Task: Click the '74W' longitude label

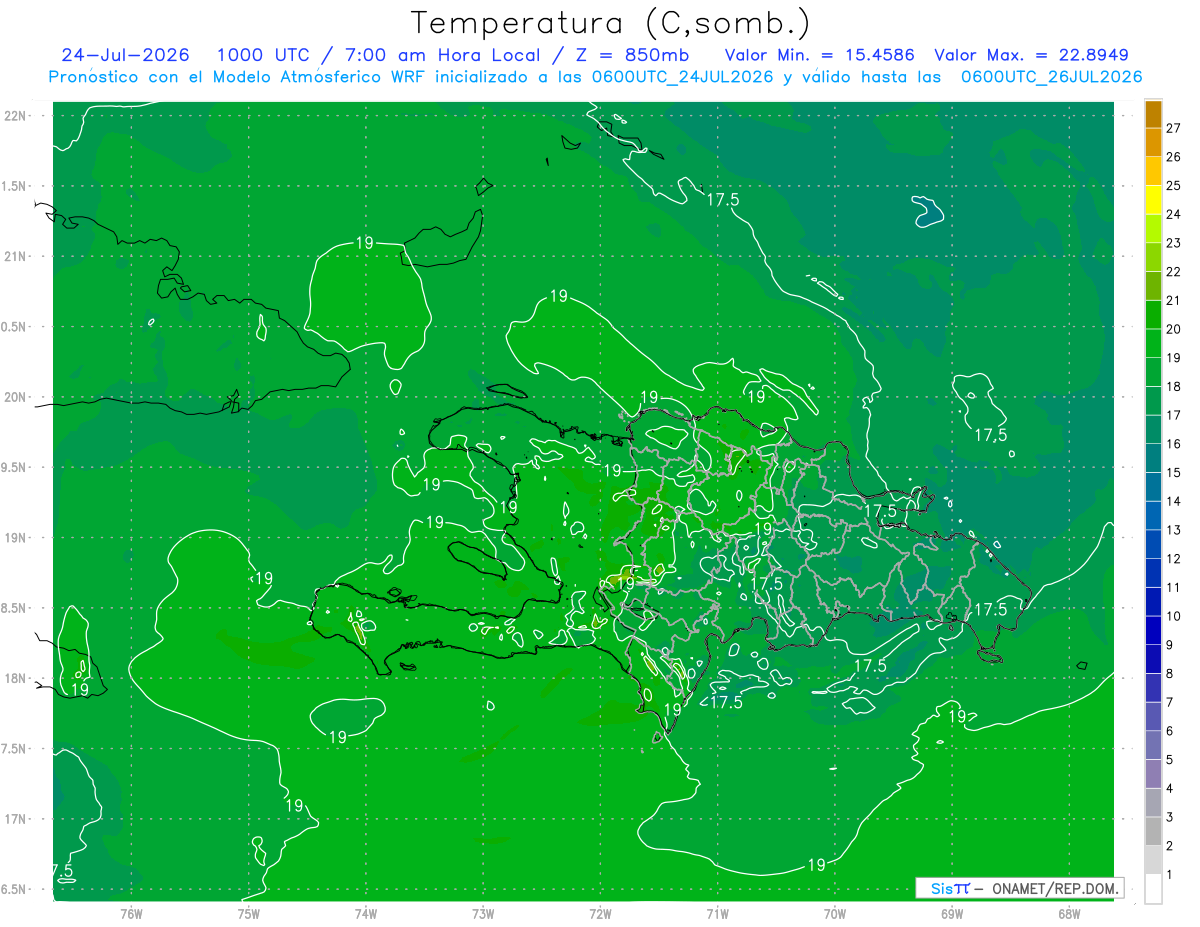Action: (x=366, y=914)
